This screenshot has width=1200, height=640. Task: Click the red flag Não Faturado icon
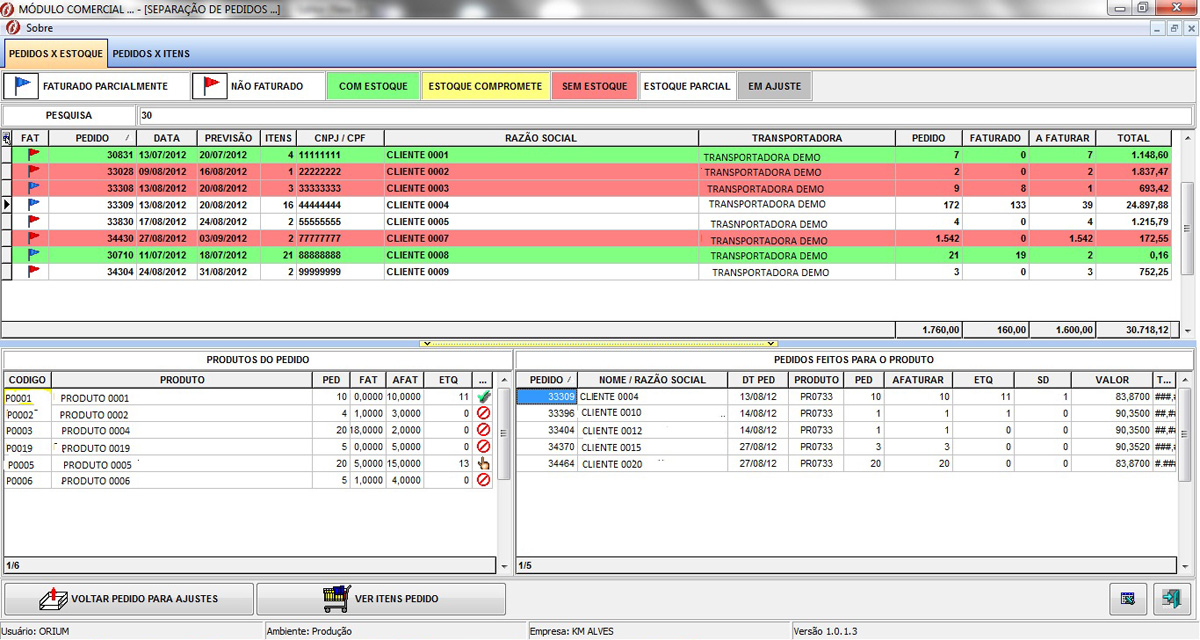(x=210, y=86)
